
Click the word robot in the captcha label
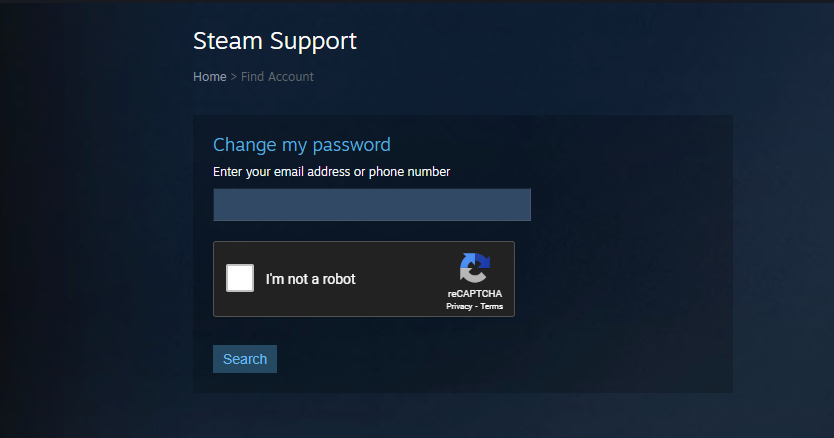coord(339,279)
